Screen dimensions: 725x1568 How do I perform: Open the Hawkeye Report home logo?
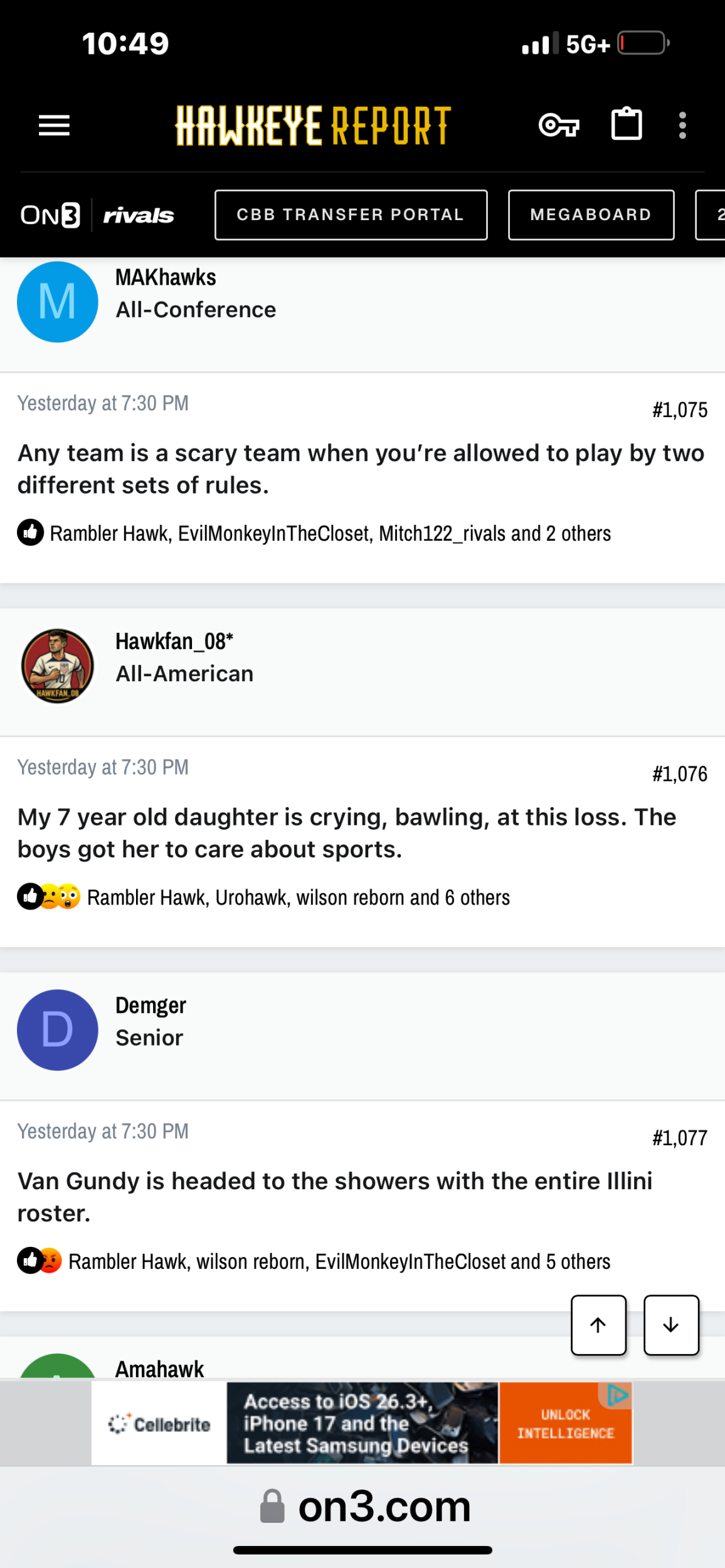tap(313, 125)
